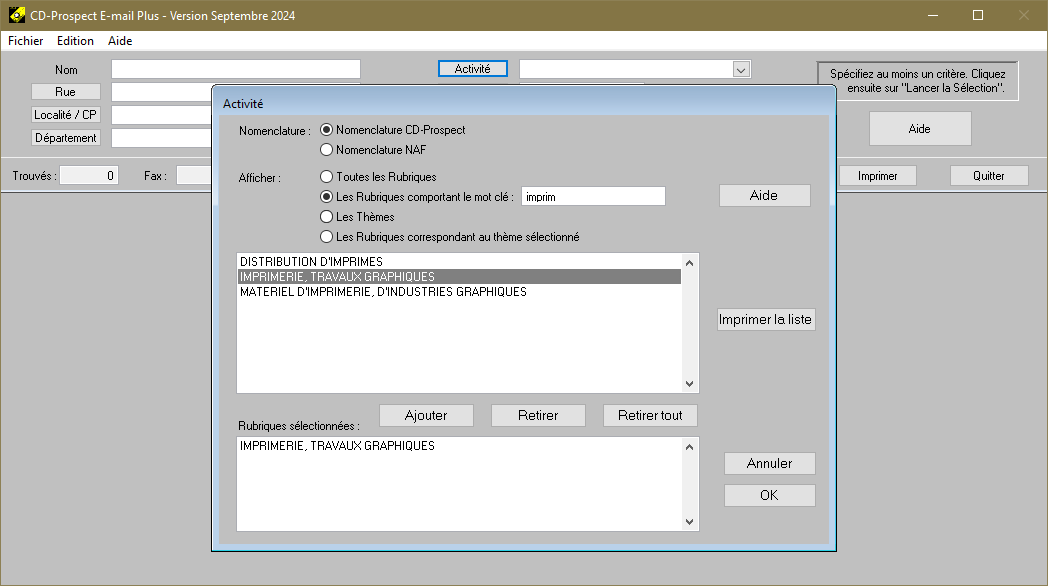Open the Edition menu
Image resolution: width=1048 pixels, height=586 pixels.
point(75,41)
